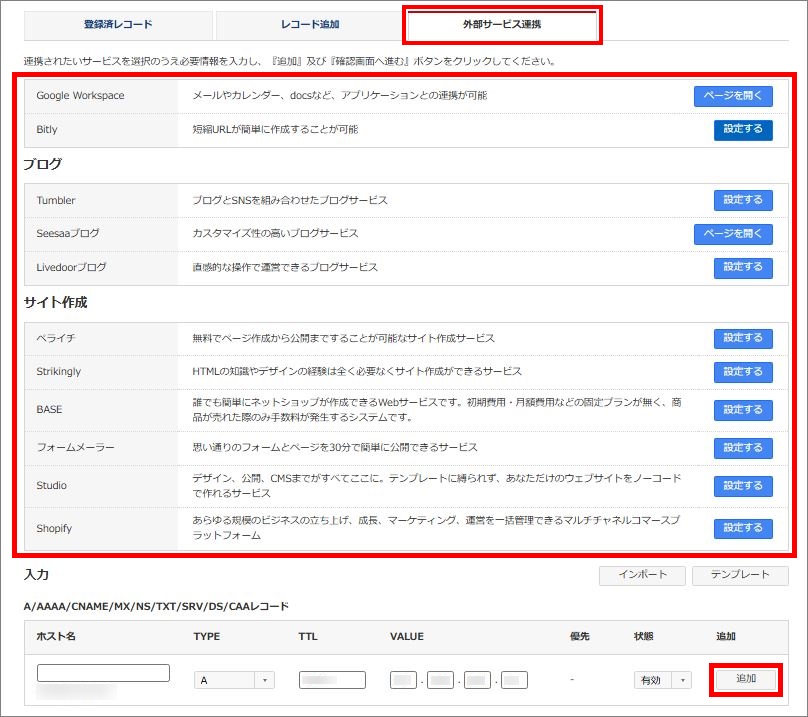
Task: Click the BASE service name
Action: tap(49, 410)
